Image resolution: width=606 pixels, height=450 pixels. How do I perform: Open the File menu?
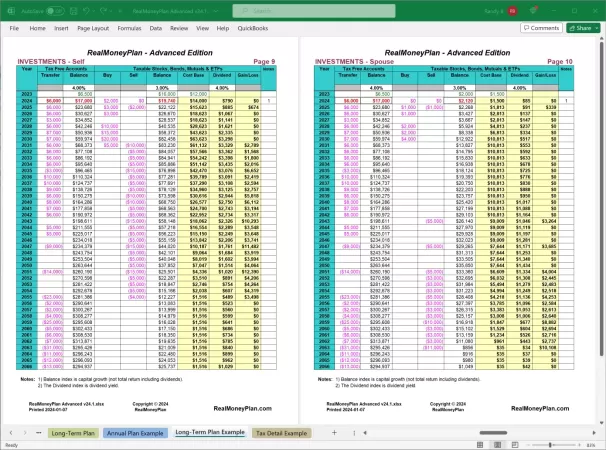[15, 28]
